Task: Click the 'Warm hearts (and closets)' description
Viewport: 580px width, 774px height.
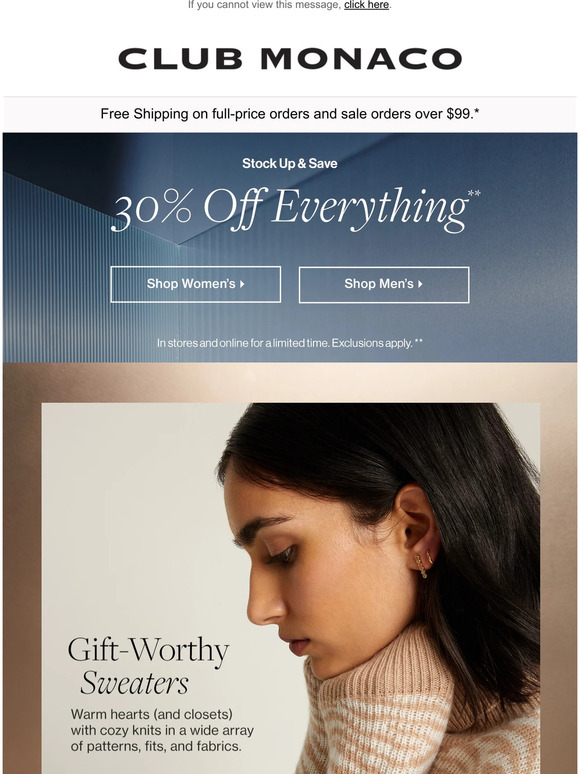Action: 162,730
